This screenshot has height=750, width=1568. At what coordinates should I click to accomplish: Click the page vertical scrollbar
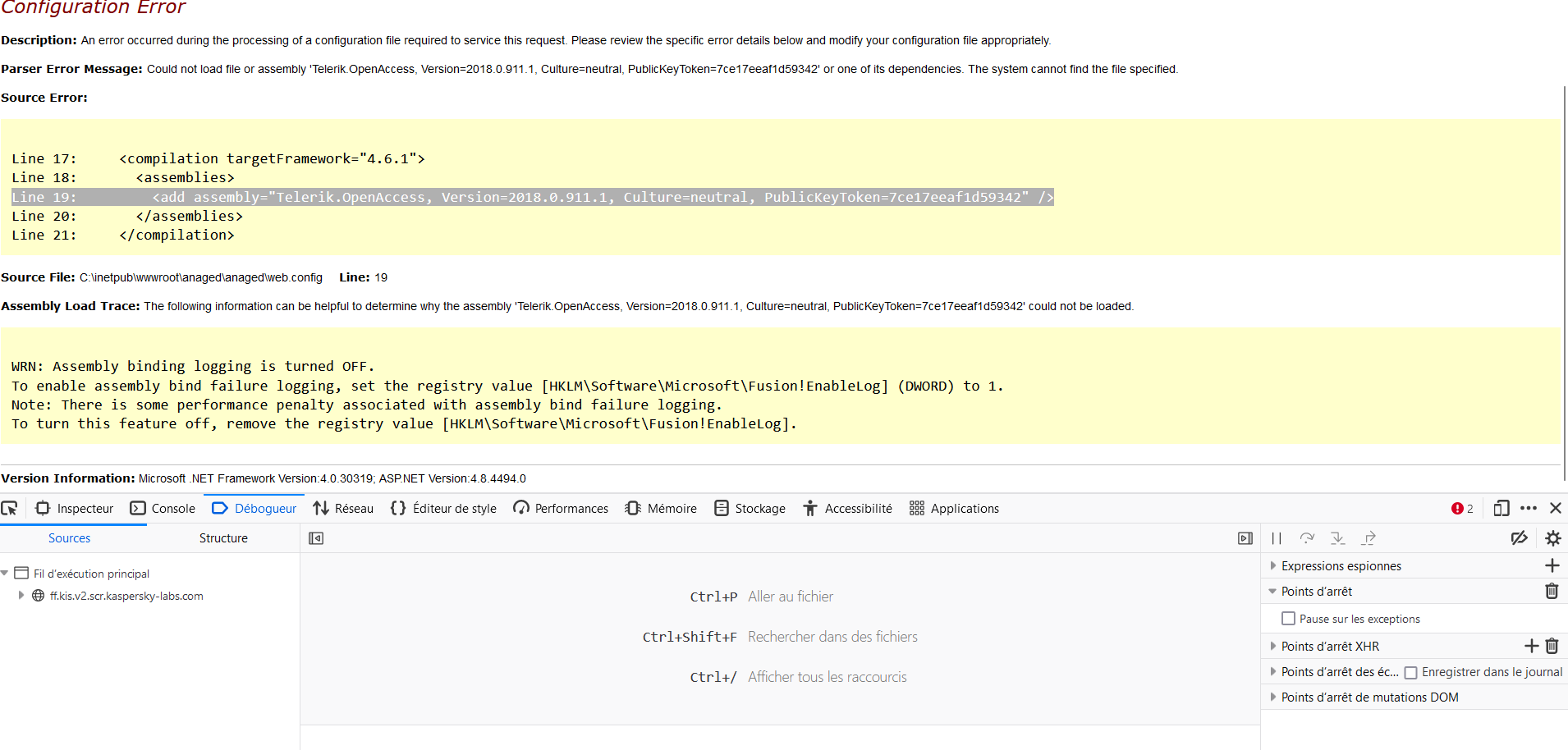(1564, 283)
